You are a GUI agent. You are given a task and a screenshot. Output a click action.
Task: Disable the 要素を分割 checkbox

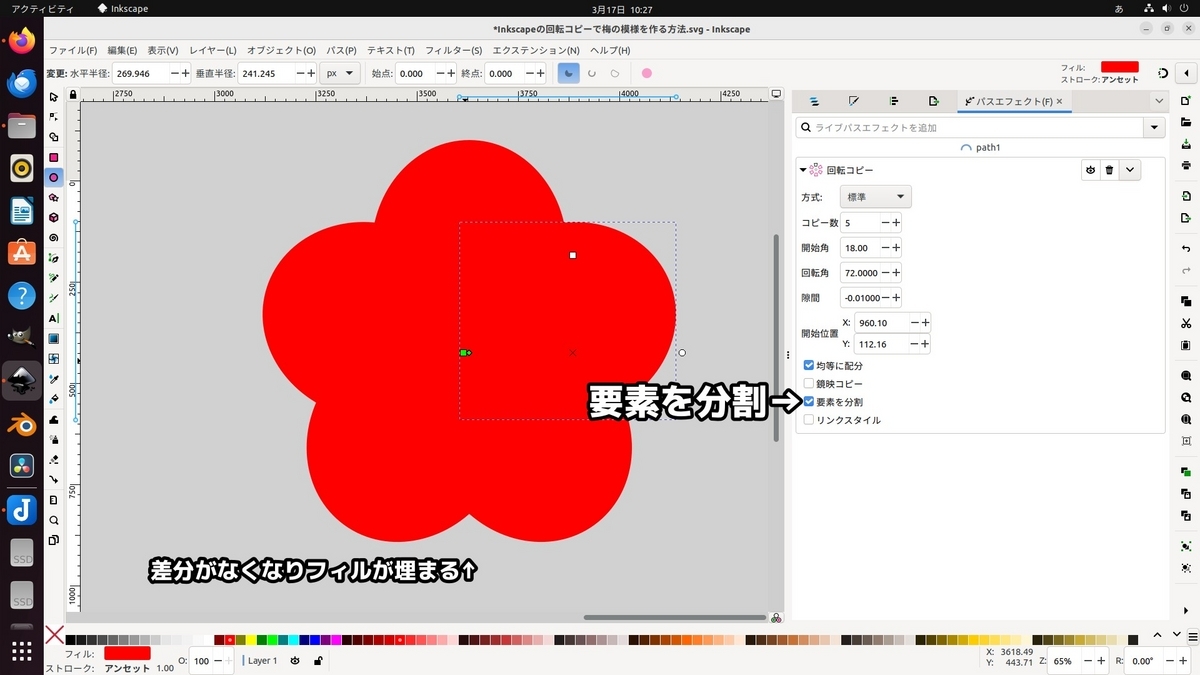(x=808, y=401)
